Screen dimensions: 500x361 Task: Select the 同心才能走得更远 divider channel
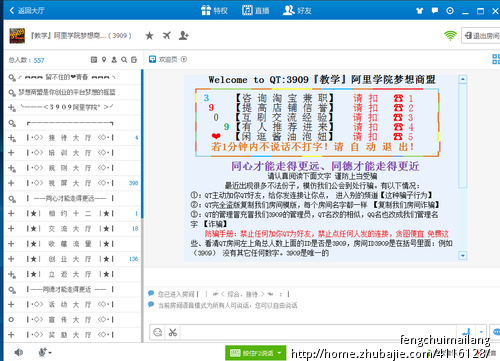[x=73, y=198]
